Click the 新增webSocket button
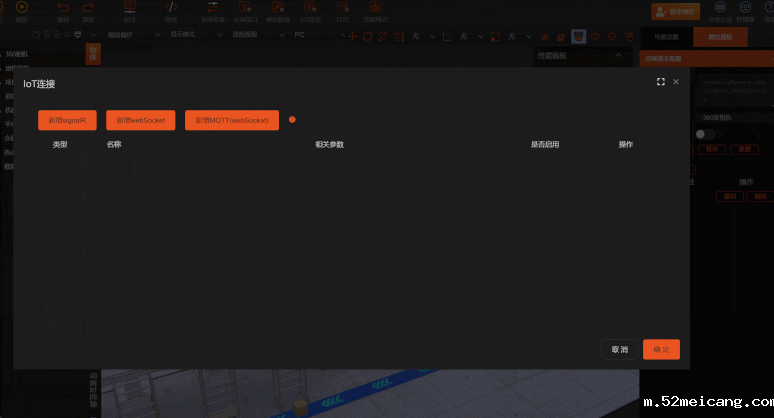The height and width of the screenshot is (418, 774). point(141,120)
